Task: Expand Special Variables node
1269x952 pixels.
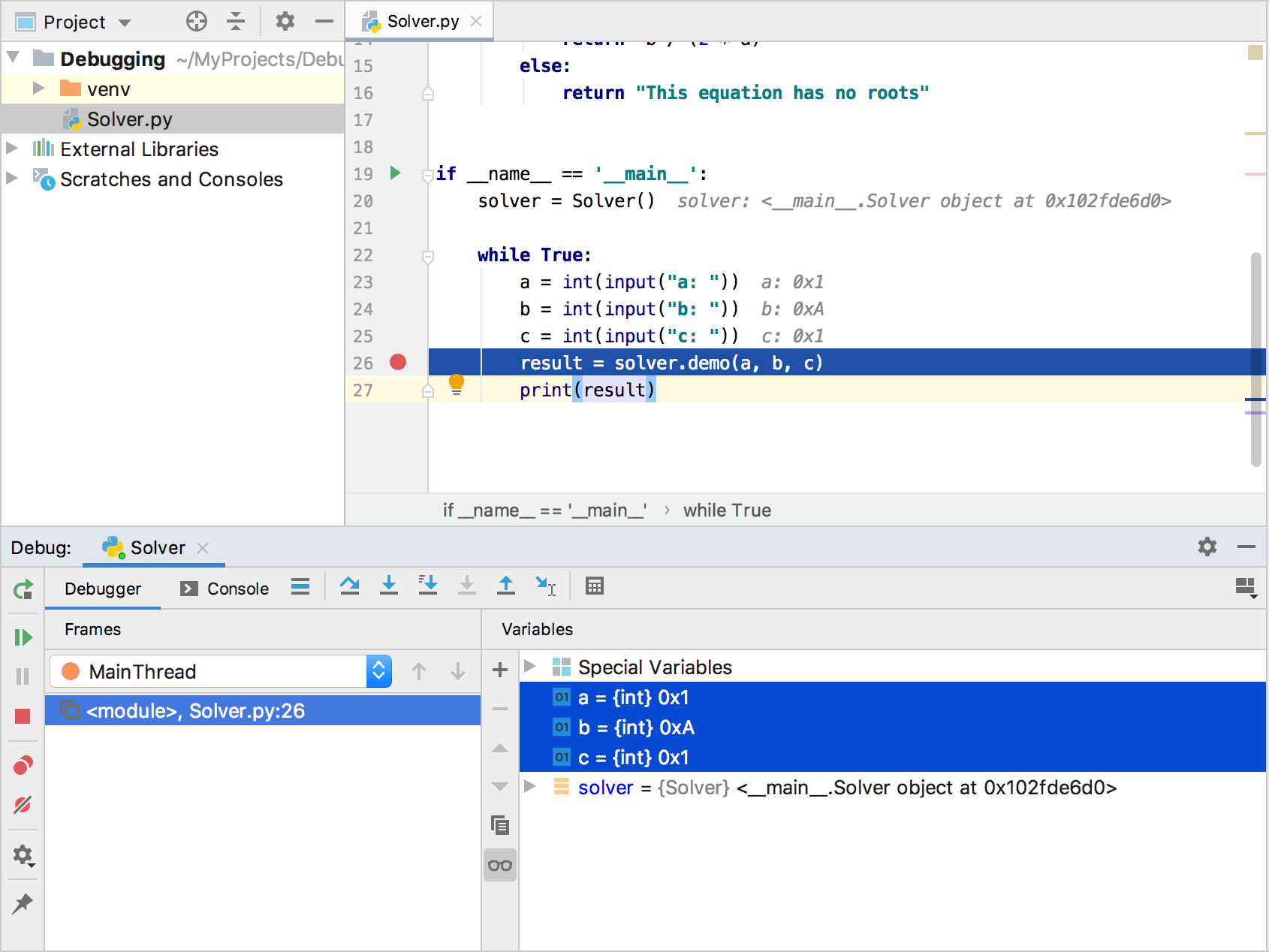Action: (x=530, y=667)
